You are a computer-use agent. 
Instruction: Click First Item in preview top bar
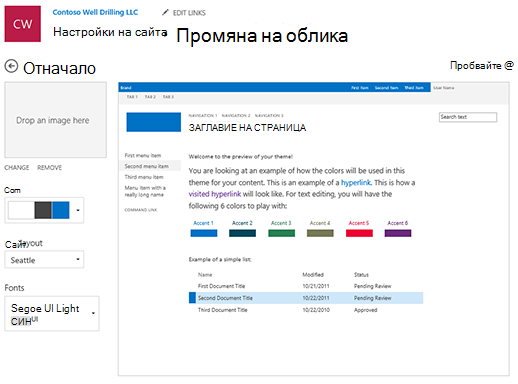click(360, 88)
